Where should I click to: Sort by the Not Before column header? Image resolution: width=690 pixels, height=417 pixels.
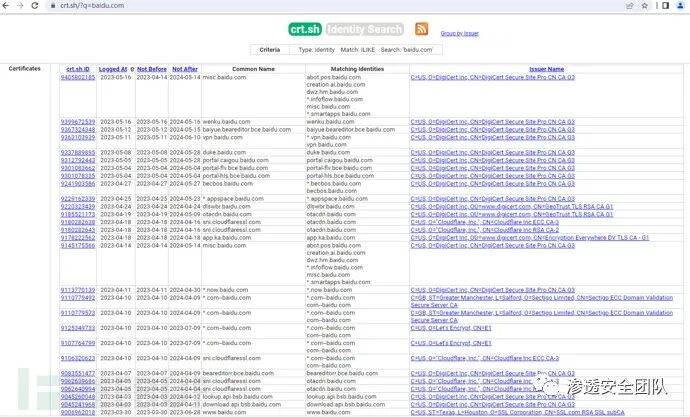tap(152, 69)
